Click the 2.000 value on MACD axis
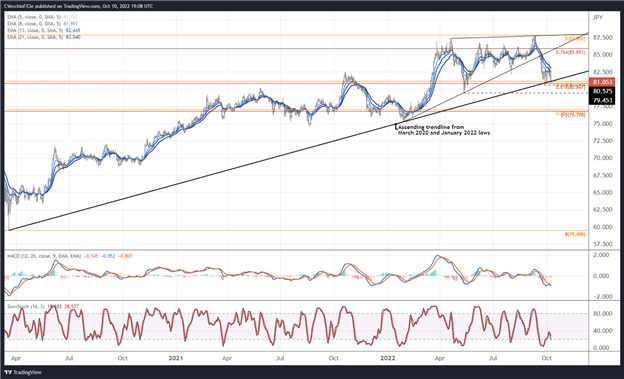 603,255
